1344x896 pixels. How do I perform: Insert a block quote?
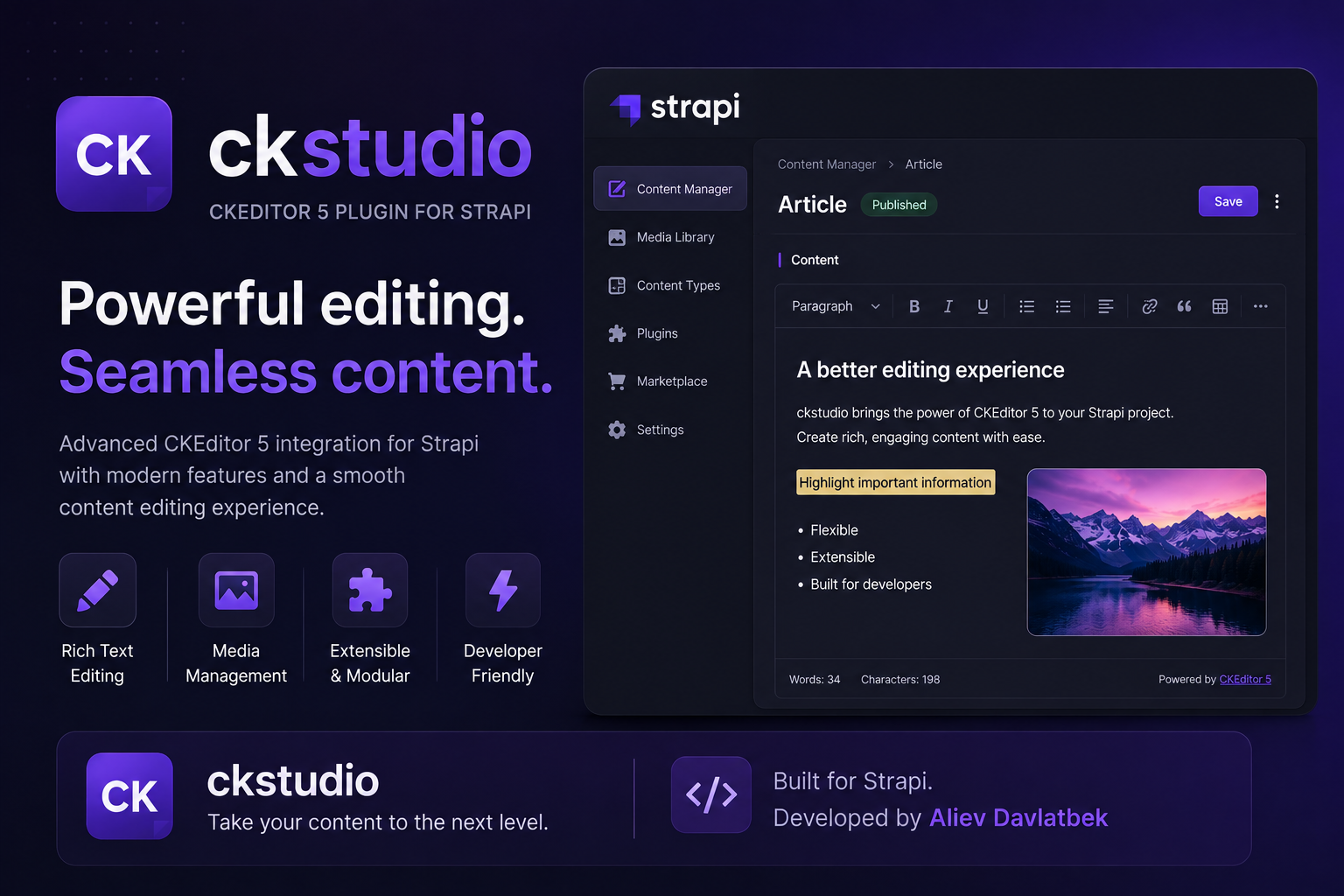(1184, 306)
